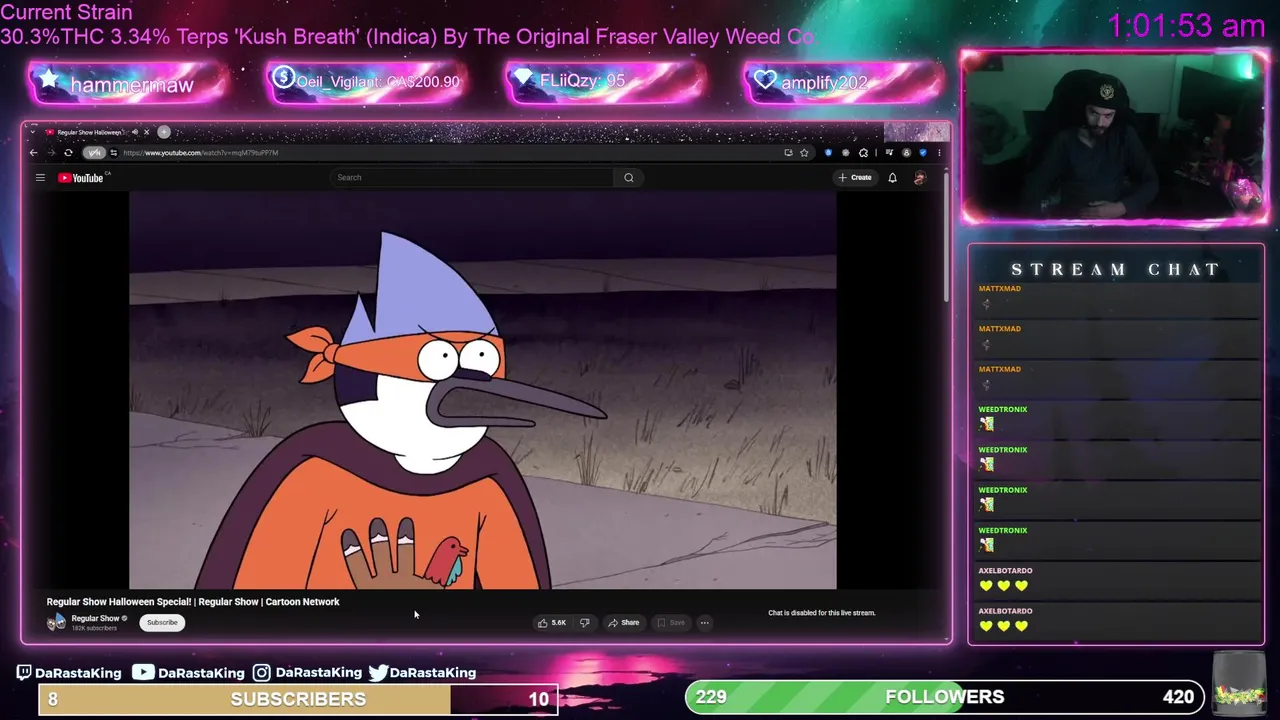The image size is (1280, 720).
Task: Click the install/cast icon in the address bar
Action: (x=788, y=153)
